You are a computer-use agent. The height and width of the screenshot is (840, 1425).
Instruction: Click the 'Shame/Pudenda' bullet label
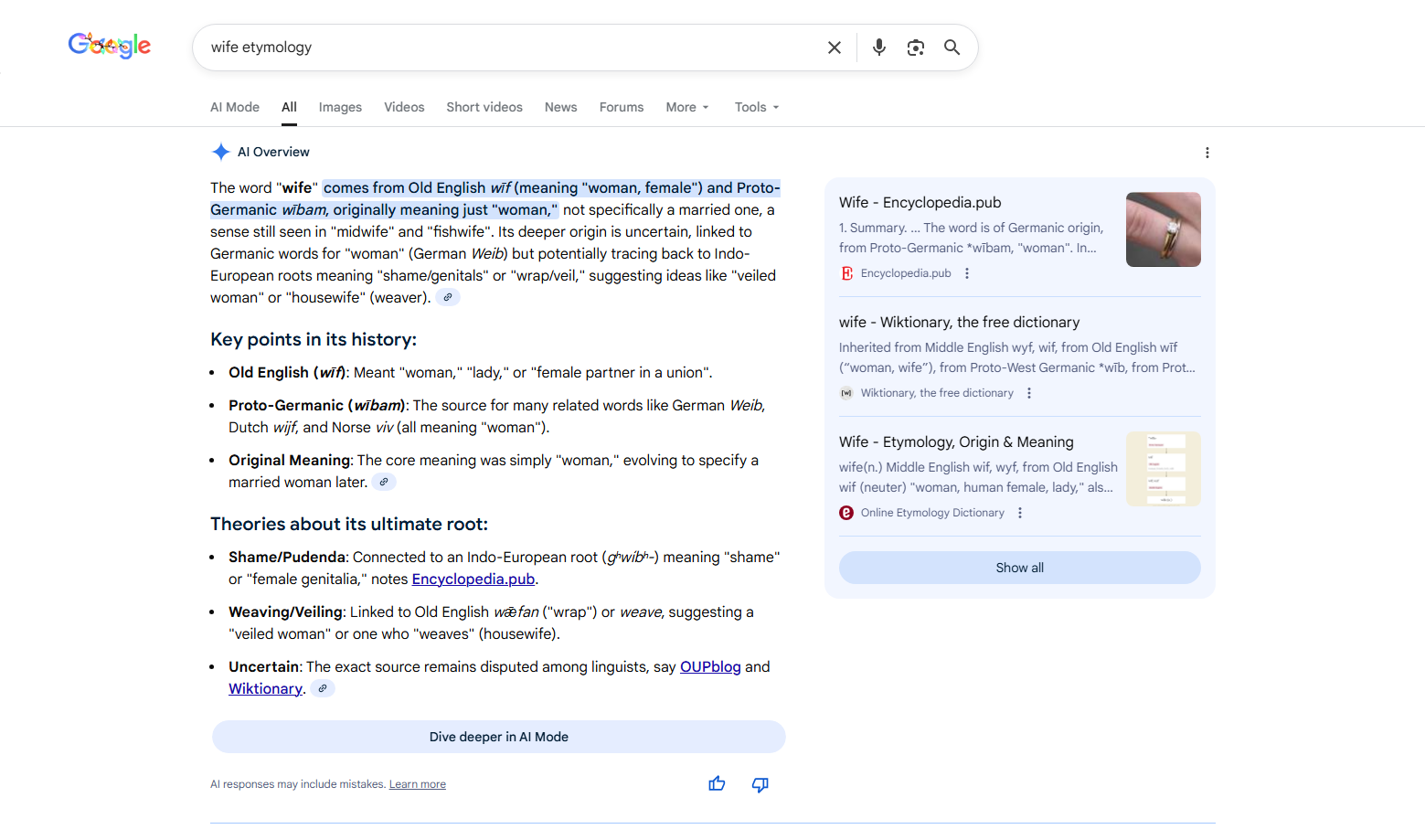[x=287, y=558]
